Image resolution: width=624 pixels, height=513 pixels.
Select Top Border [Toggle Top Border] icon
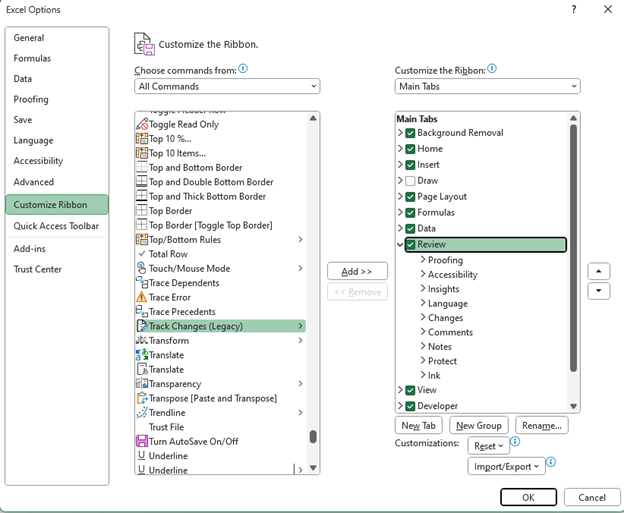pos(142,225)
